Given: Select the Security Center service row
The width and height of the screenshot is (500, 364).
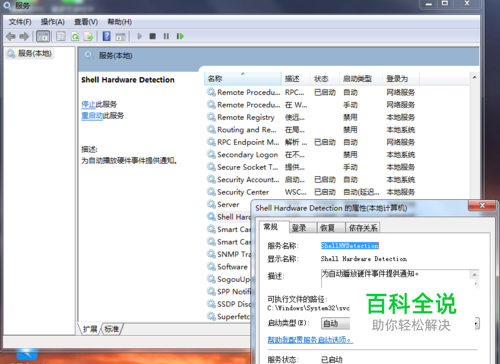Looking at the screenshot, I should (x=311, y=192).
